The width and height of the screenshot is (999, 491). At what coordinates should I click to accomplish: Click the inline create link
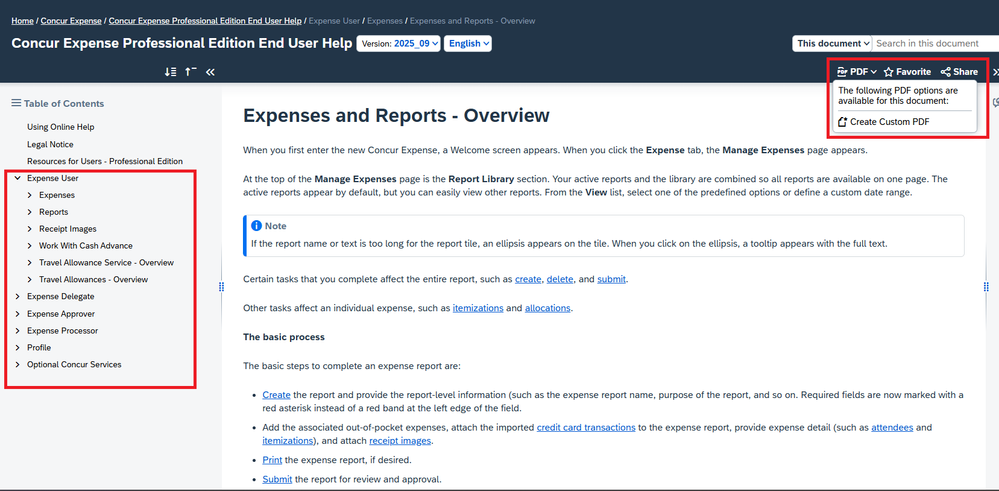click(528, 279)
